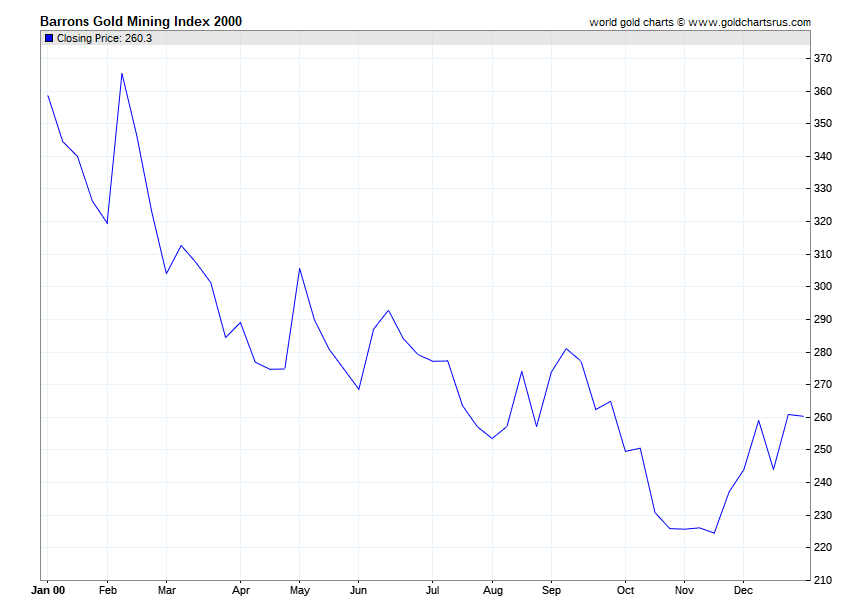
Task: Click the 310 y-axis value
Action: coord(823,254)
